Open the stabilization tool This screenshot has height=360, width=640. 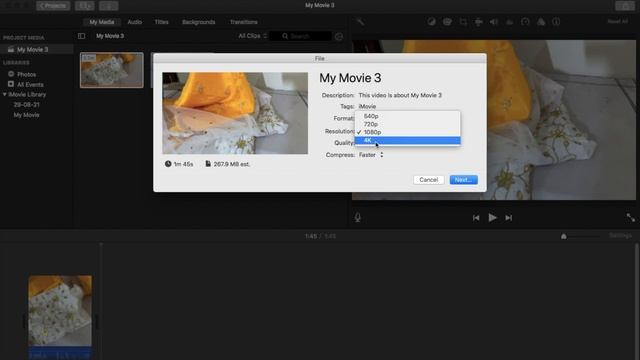tap(478, 22)
